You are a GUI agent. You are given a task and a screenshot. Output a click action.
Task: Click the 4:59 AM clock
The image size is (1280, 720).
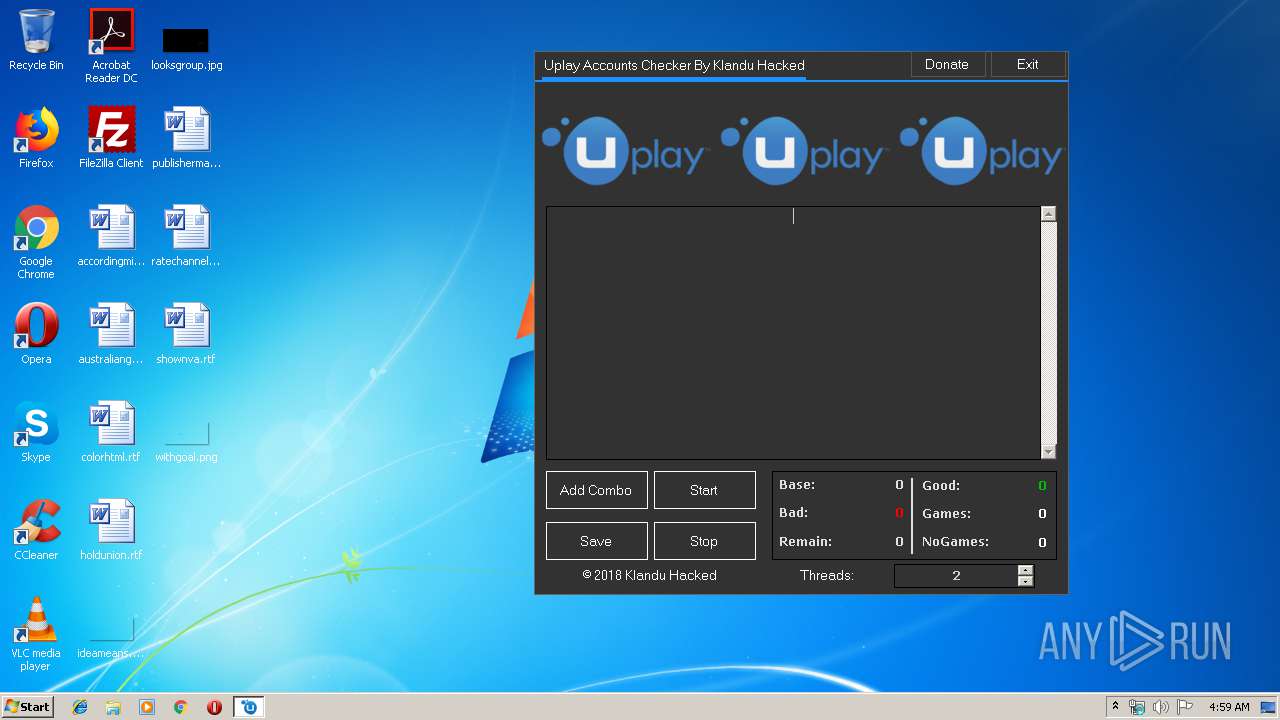pyautogui.click(x=1229, y=707)
